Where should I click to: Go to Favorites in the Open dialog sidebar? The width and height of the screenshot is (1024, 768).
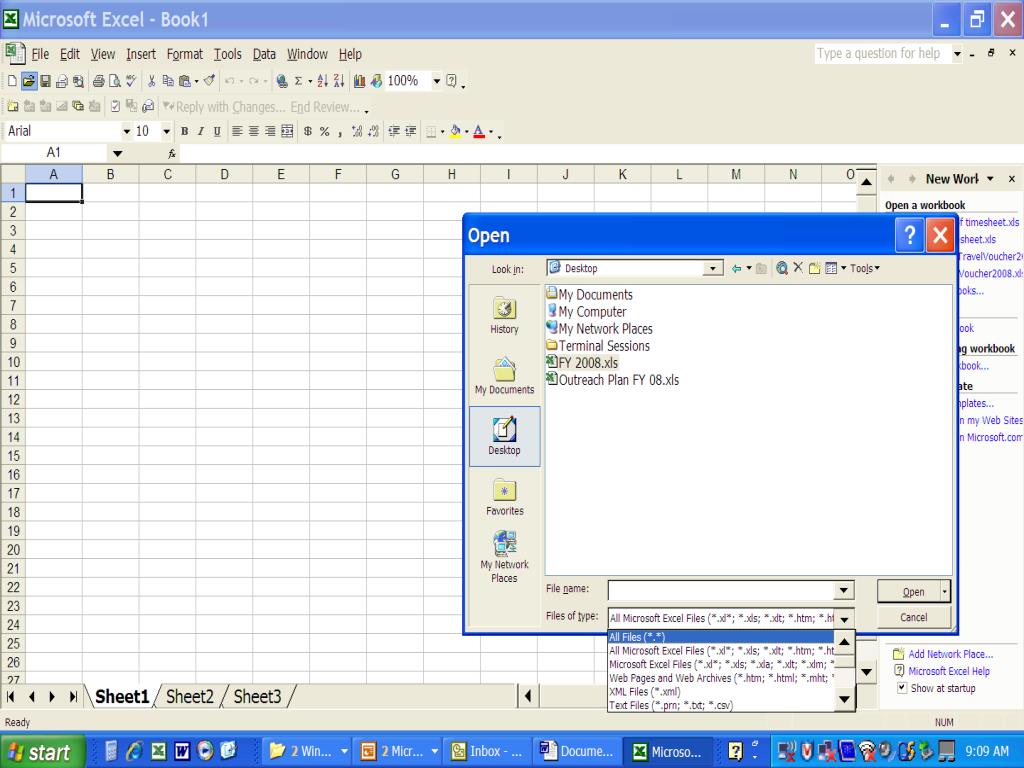(504, 497)
